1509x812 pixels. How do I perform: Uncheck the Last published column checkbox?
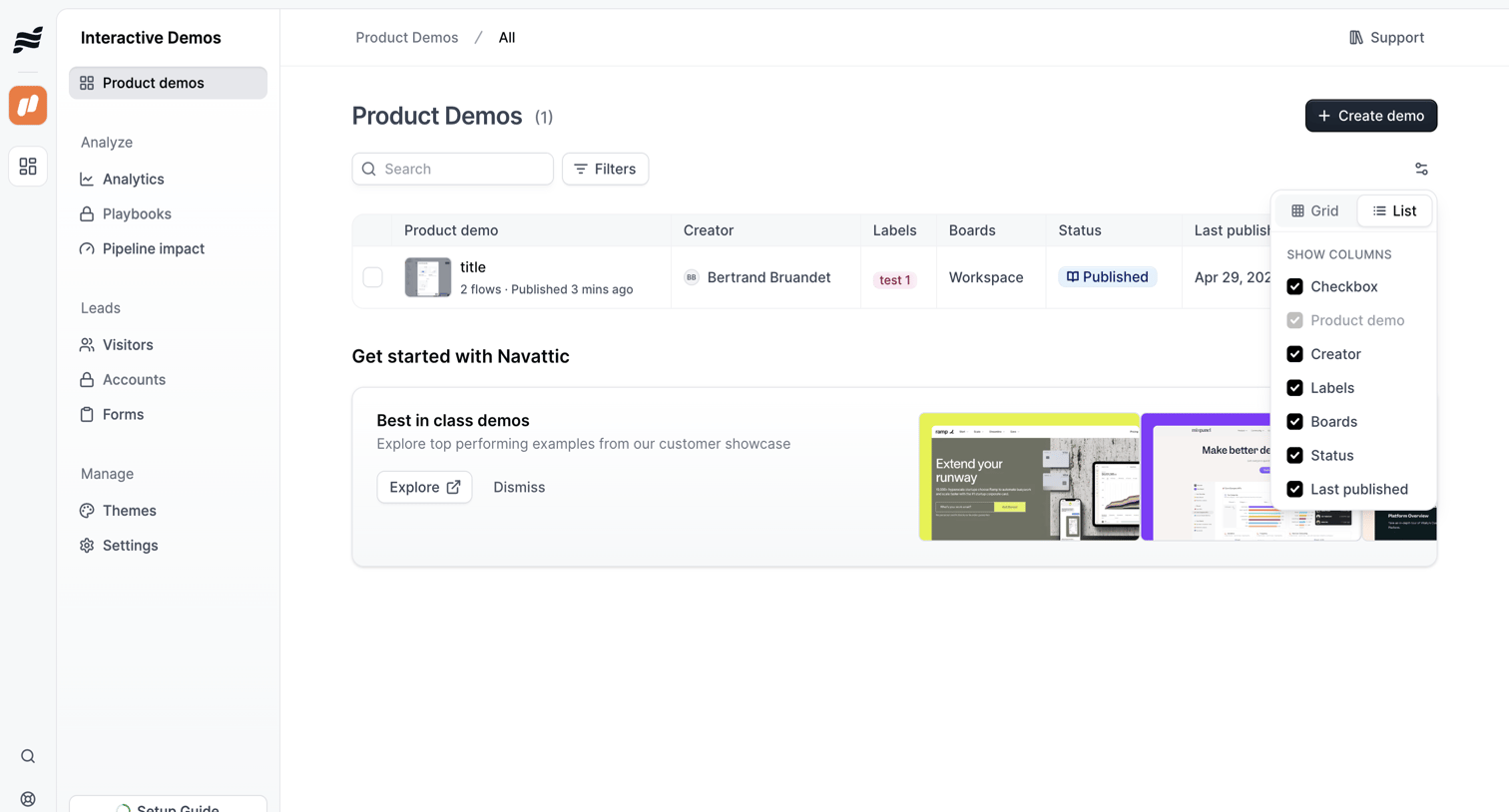tap(1294, 490)
